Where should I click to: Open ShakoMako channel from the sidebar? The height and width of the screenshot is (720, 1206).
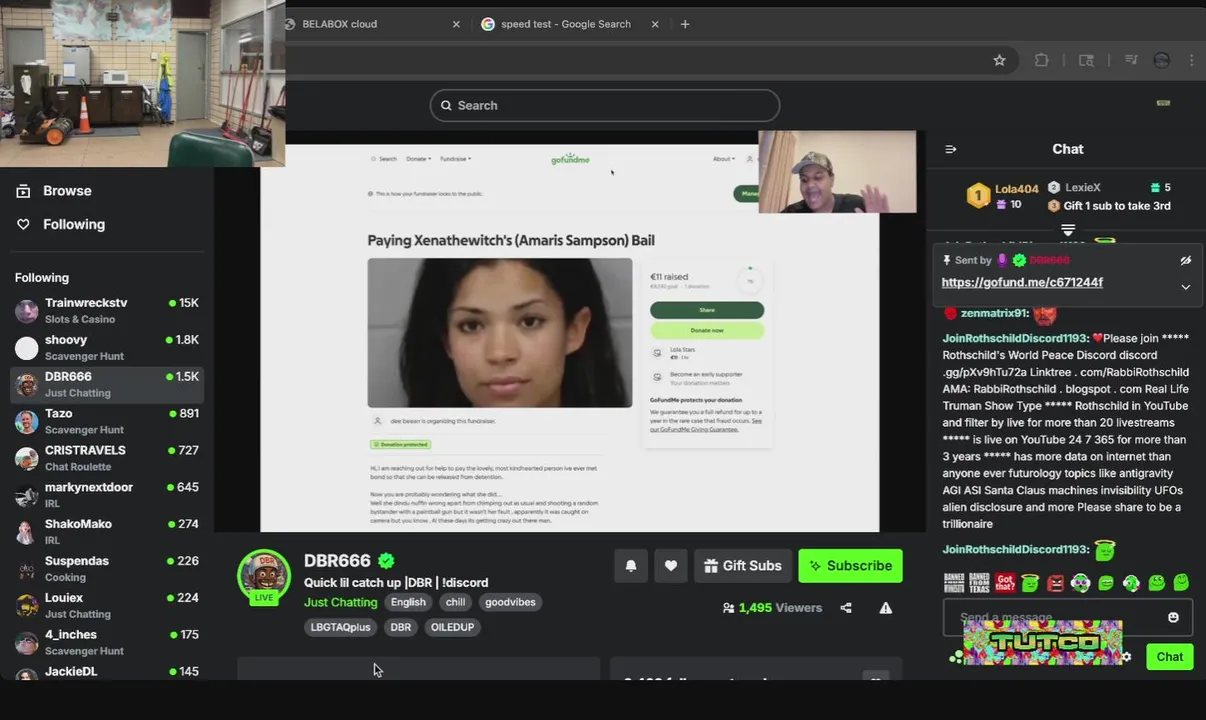[x=107, y=532]
